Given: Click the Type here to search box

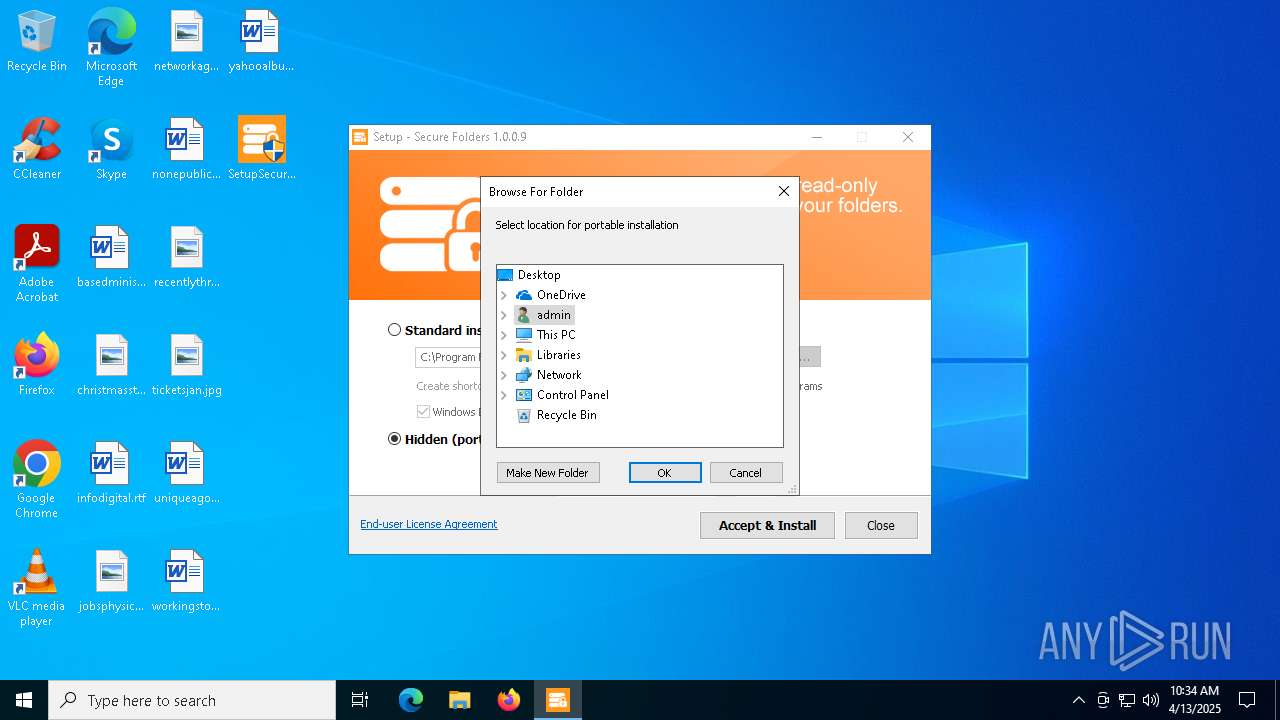Looking at the screenshot, I should 192,700.
